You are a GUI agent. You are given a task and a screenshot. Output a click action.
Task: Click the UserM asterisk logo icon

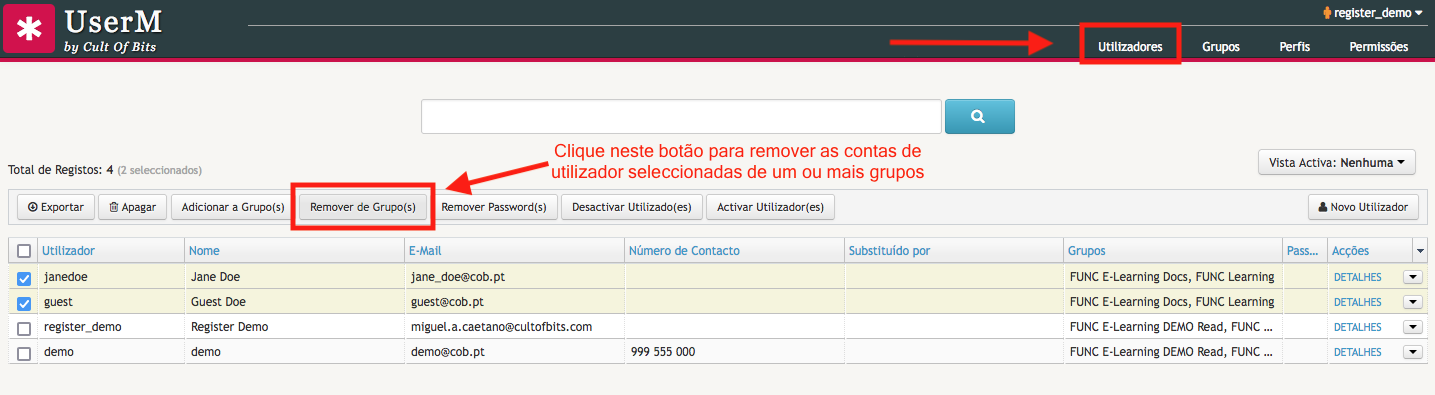[29, 28]
